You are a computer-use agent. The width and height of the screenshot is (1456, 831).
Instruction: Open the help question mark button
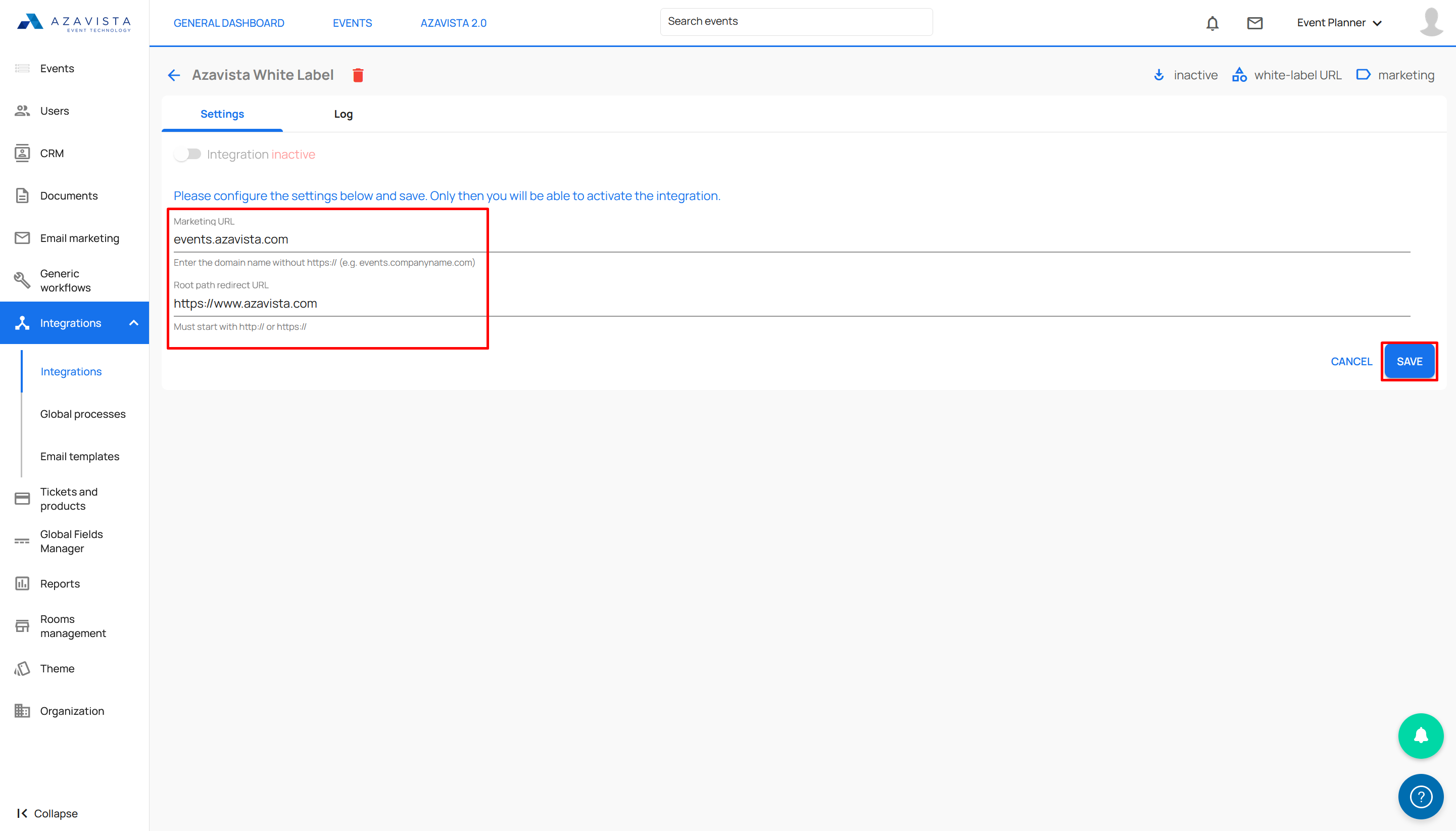click(x=1421, y=797)
